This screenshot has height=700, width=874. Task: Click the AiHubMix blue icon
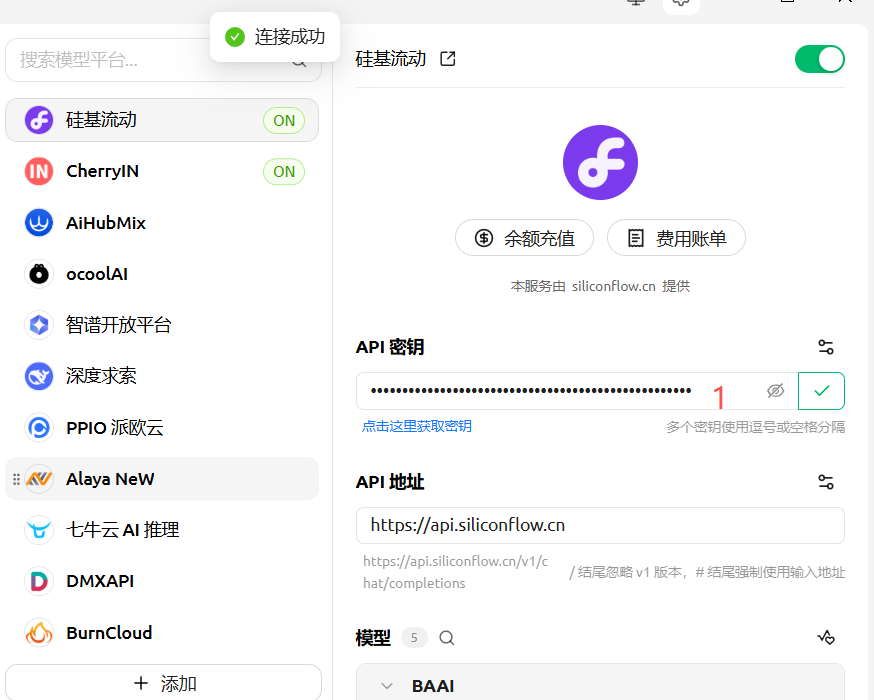point(39,223)
